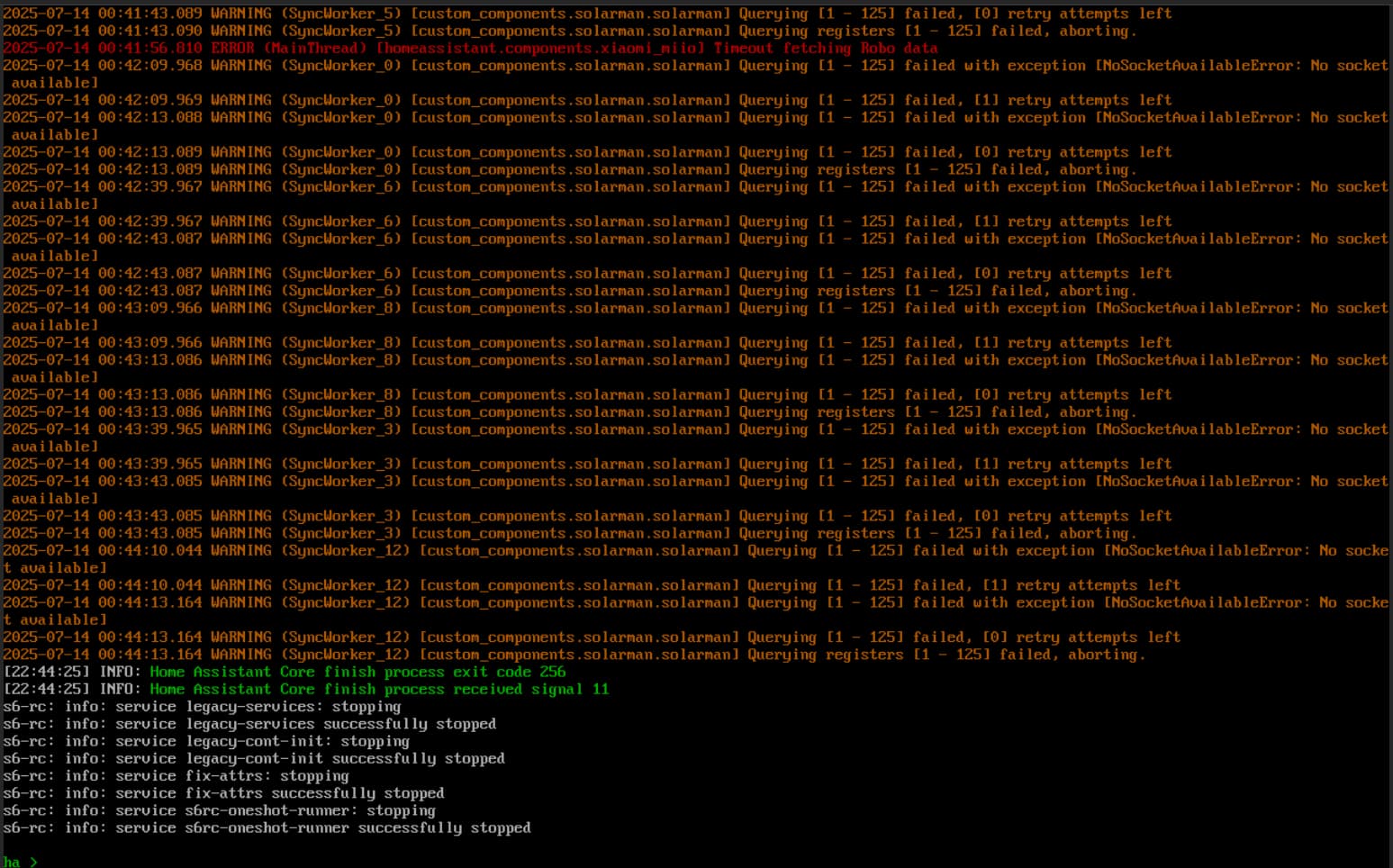
Task: Click the 00:44:10.044 SyncWorker_12 [1] retry attempts line
Action: point(592,585)
